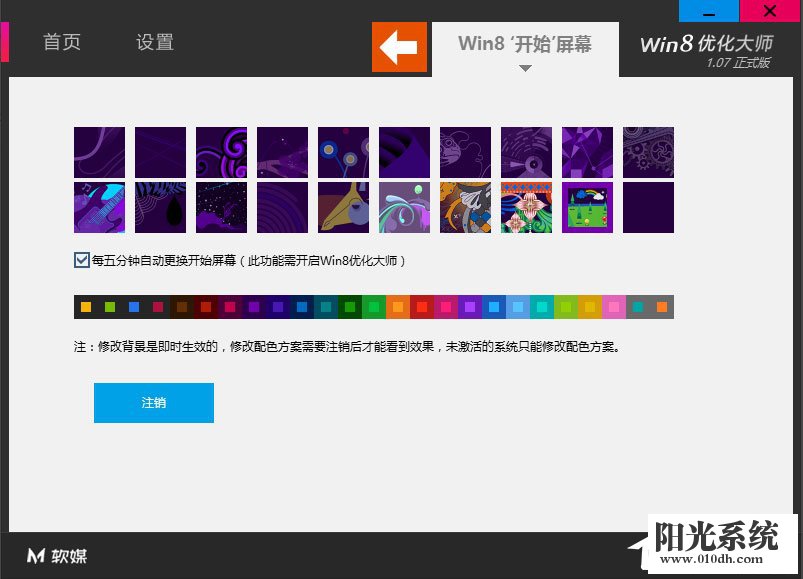
Task: Click the 软媒 M logo at the bottom
Action: point(55,556)
